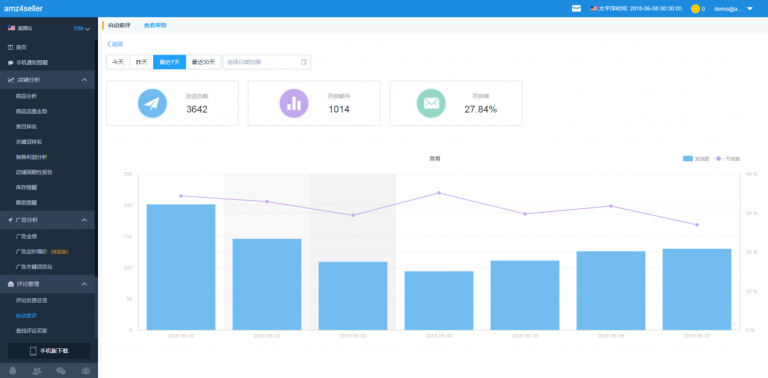Image resolution: width=768 pixels, height=378 pixels.
Task: Click the purple bar chart opened-mail icon
Action: 294,103
